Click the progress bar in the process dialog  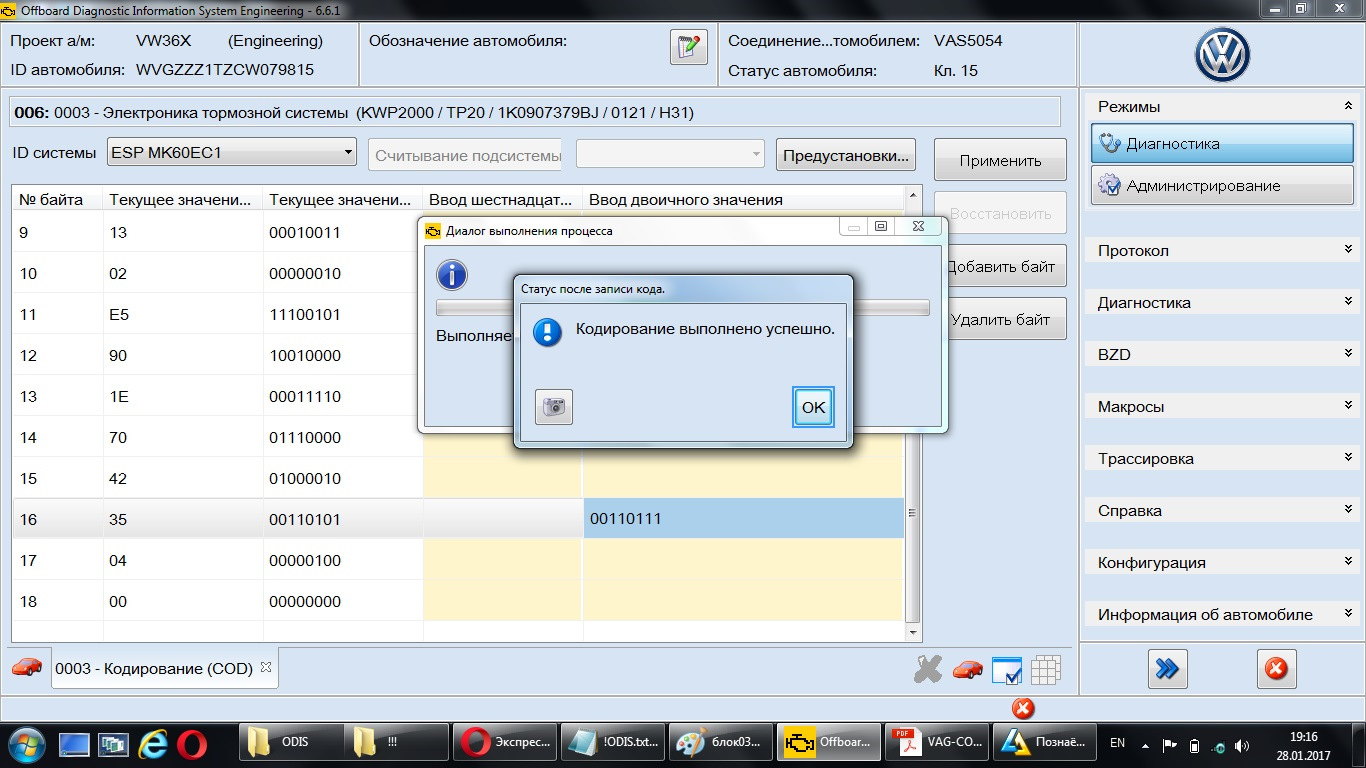[x=683, y=308]
